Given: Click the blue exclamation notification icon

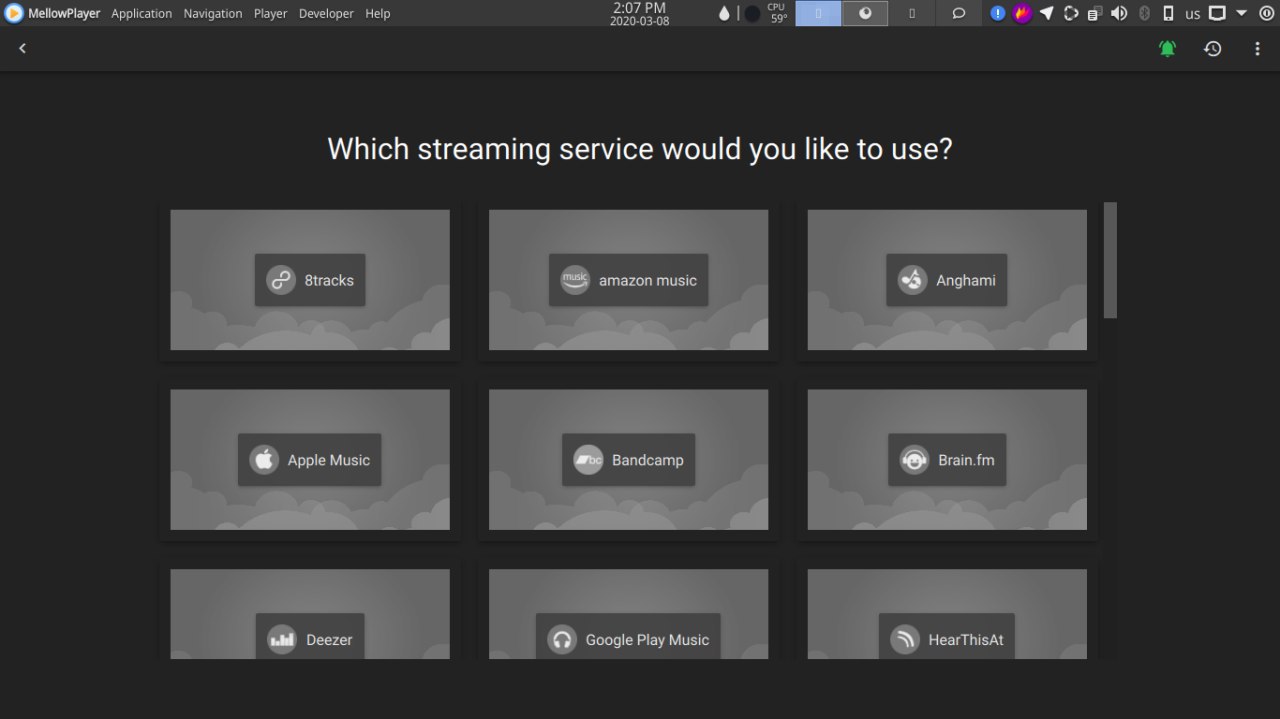Looking at the screenshot, I should tap(998, 13).
